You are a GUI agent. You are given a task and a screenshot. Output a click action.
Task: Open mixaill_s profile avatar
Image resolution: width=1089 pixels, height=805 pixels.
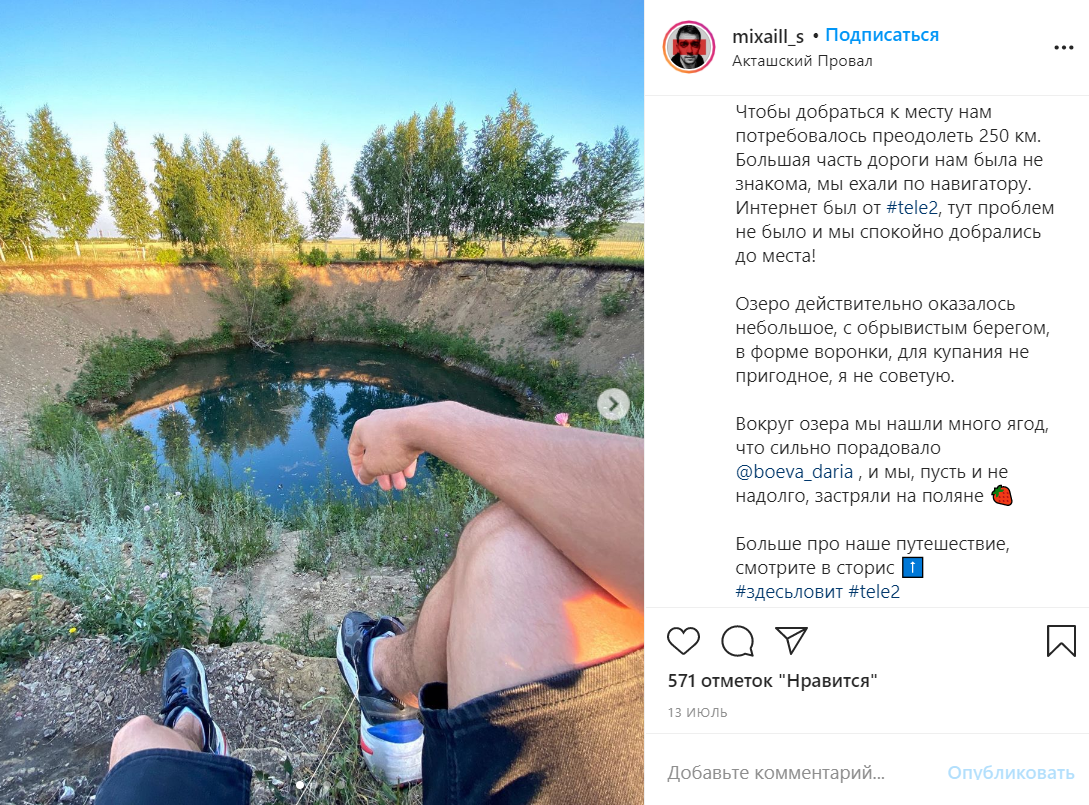(x=689, y=47)
